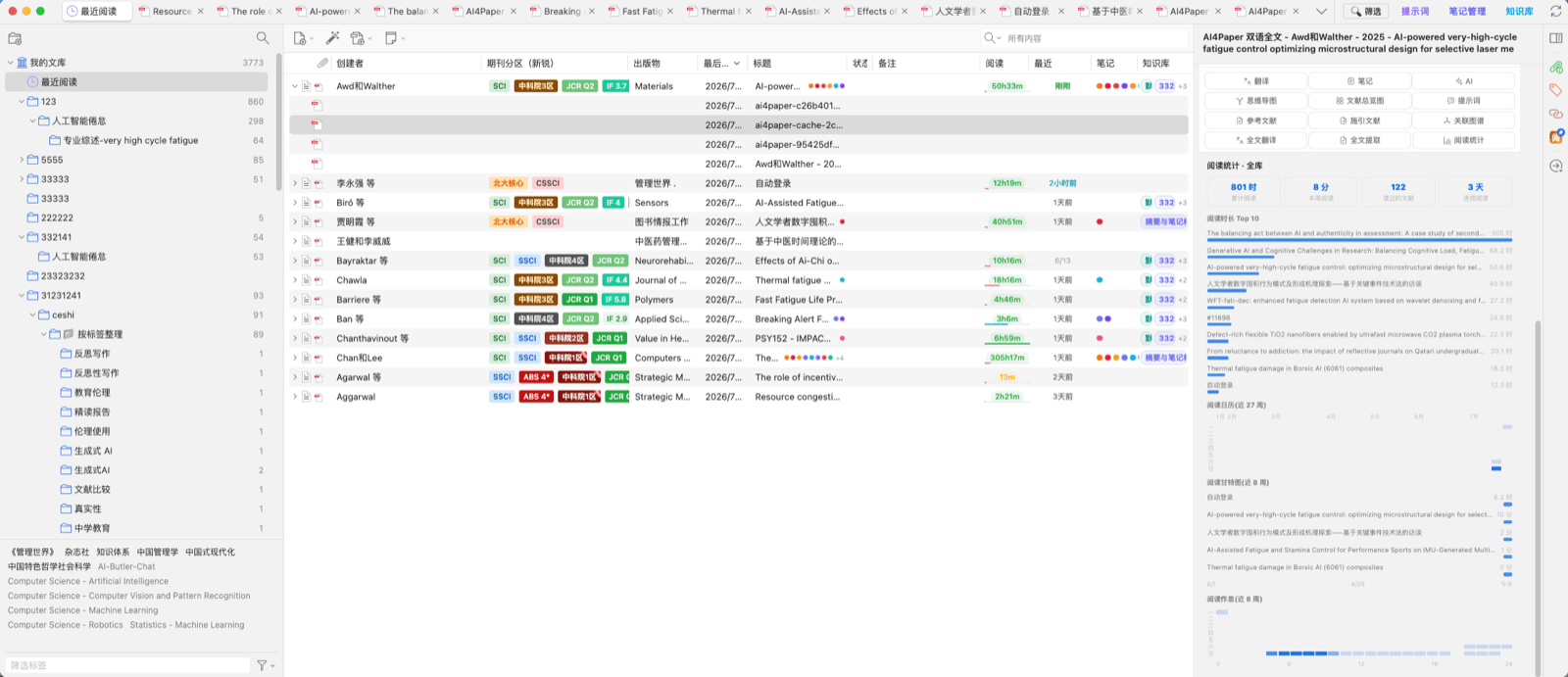1568x677 pixels.
Task: Switch to the 自动登录 tab
Action: click(1031, 12)
